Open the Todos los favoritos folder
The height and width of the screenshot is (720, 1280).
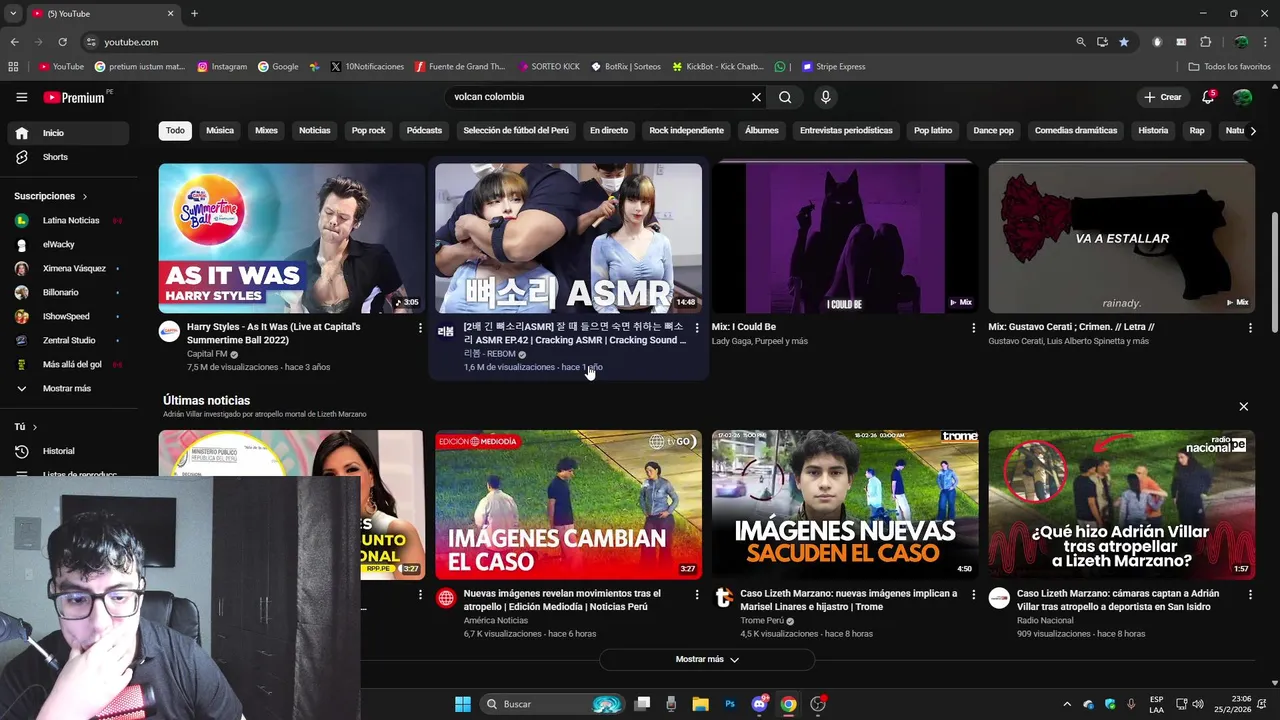(1229, 67)
